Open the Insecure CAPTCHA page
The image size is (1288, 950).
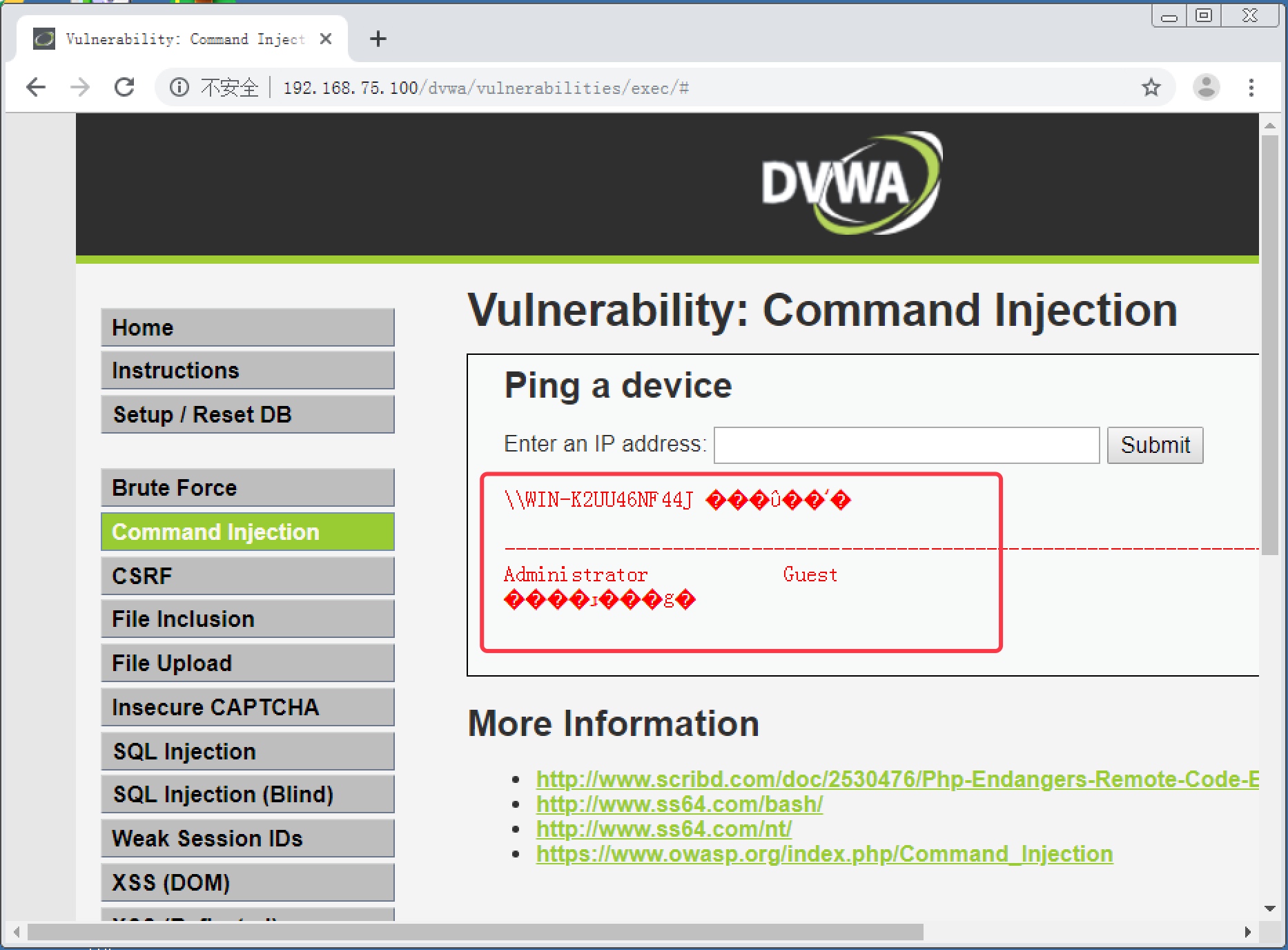[x=248, y=707]
